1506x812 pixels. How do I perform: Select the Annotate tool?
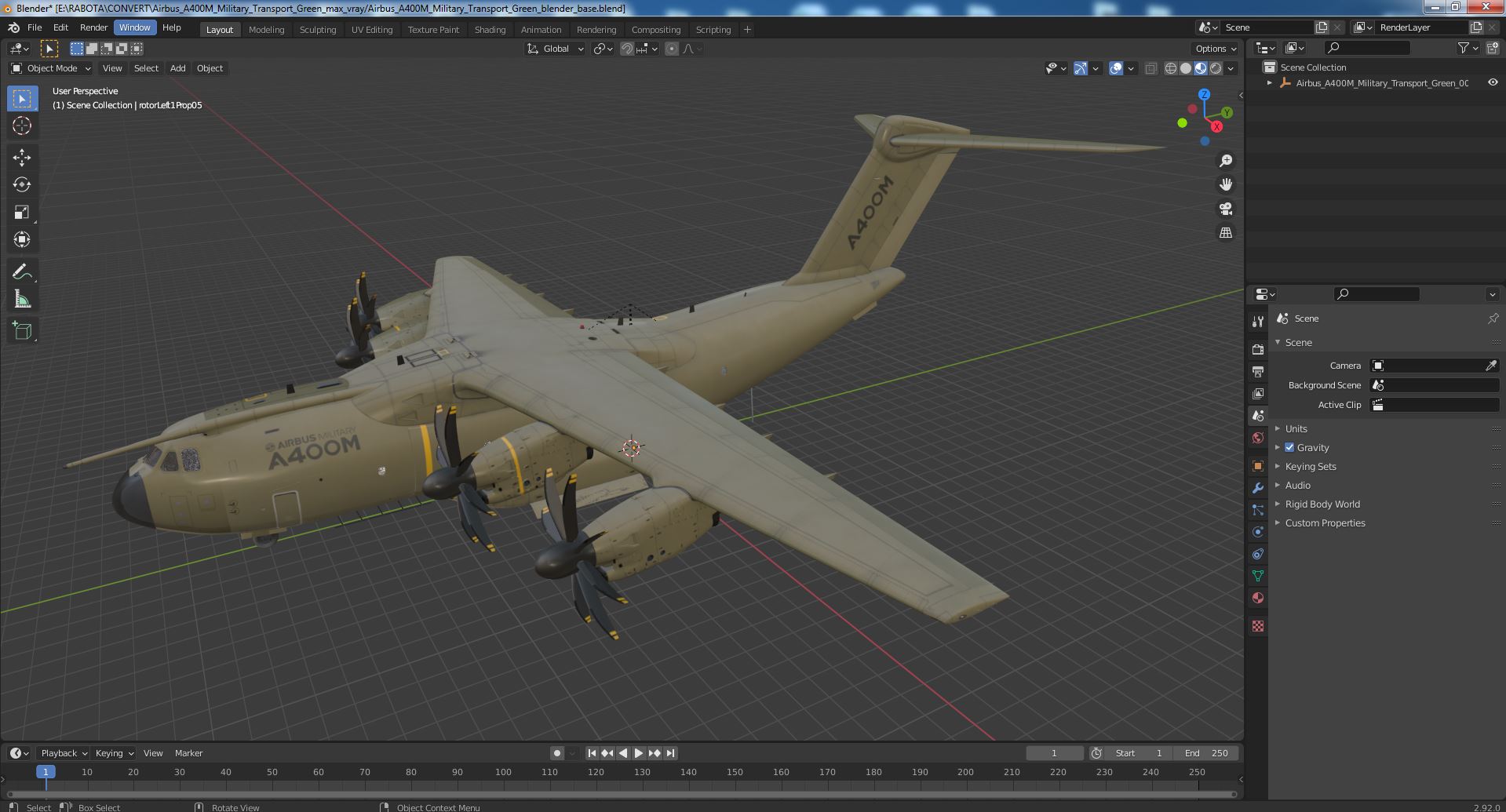22,271
